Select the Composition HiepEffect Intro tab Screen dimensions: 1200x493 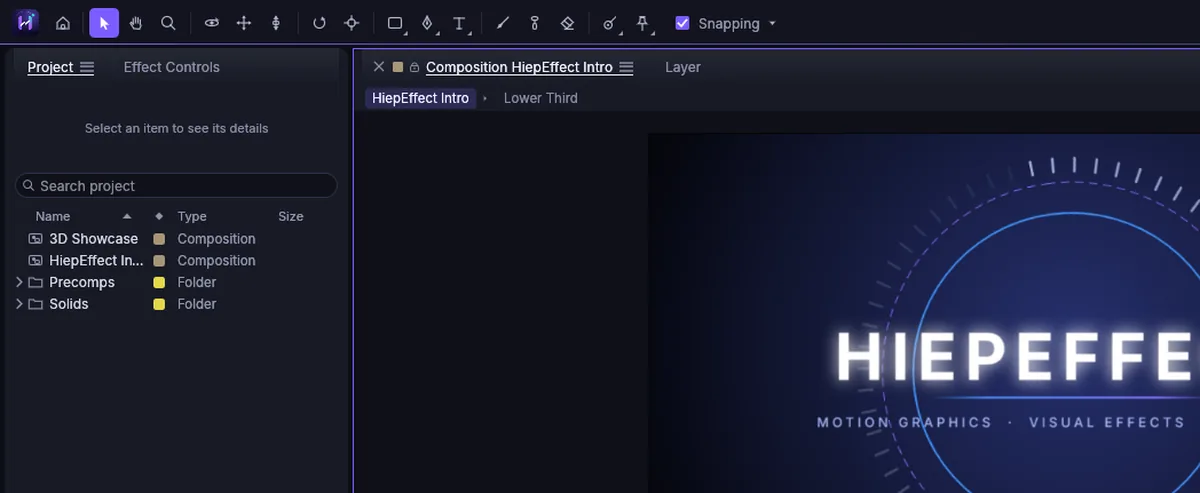tap(519, 67)
